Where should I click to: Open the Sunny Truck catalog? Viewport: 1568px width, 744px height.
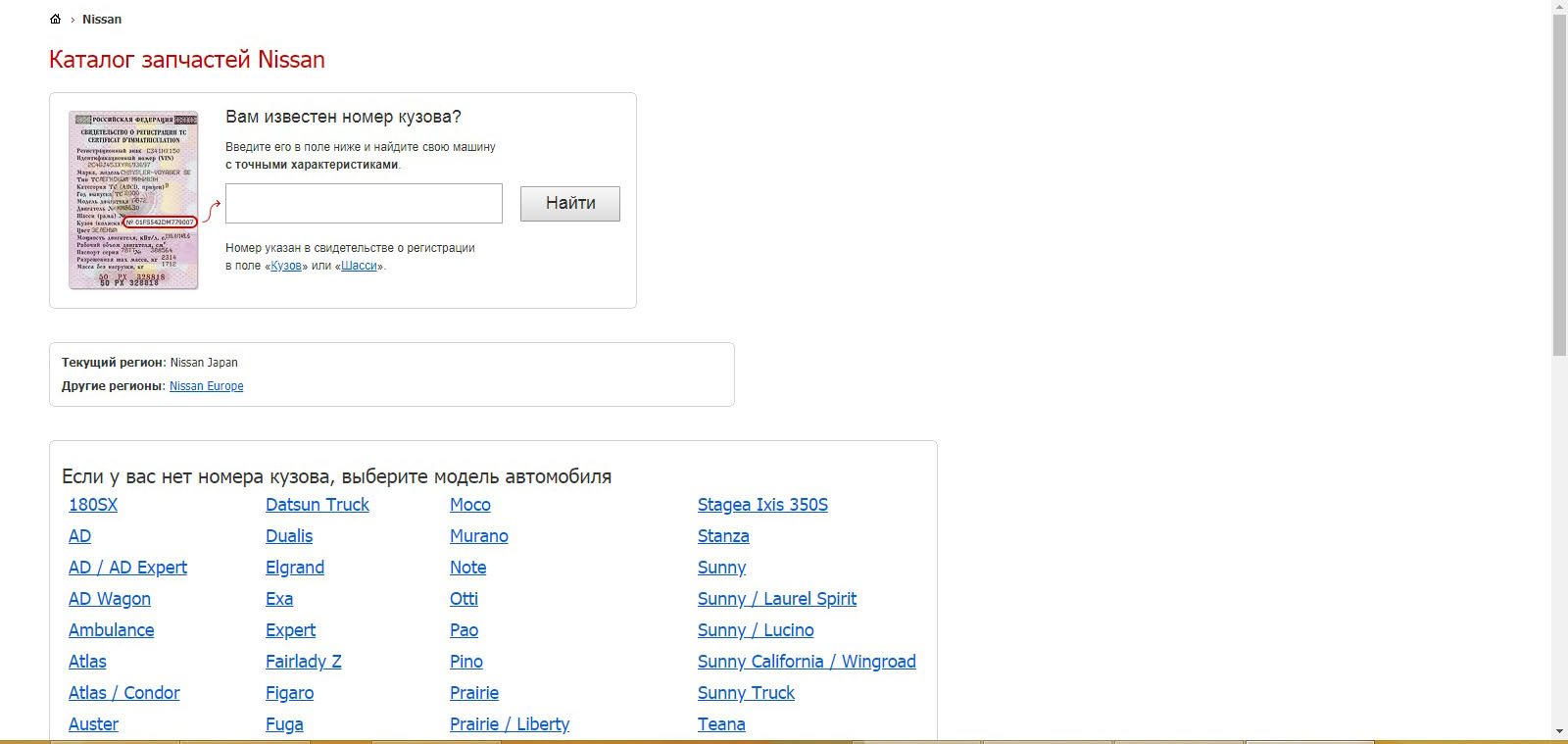746,693
